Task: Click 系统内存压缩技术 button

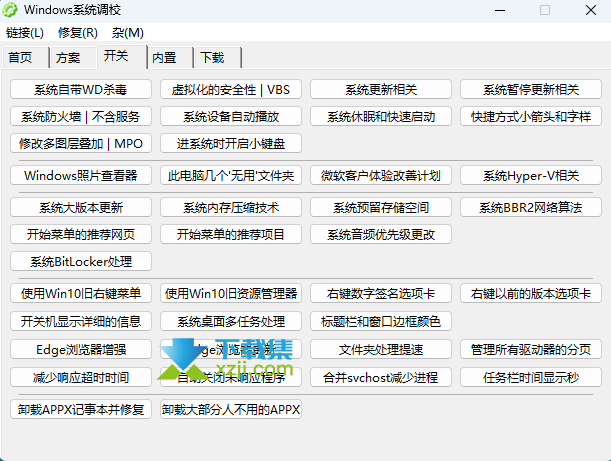Action: (x=231, y=207)
